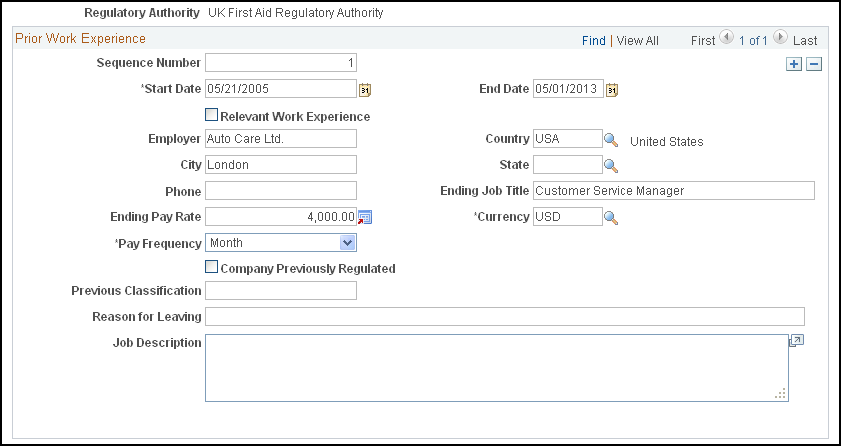Click into the Employer field
Screen dimensions: 841x446
coord(281,138)
